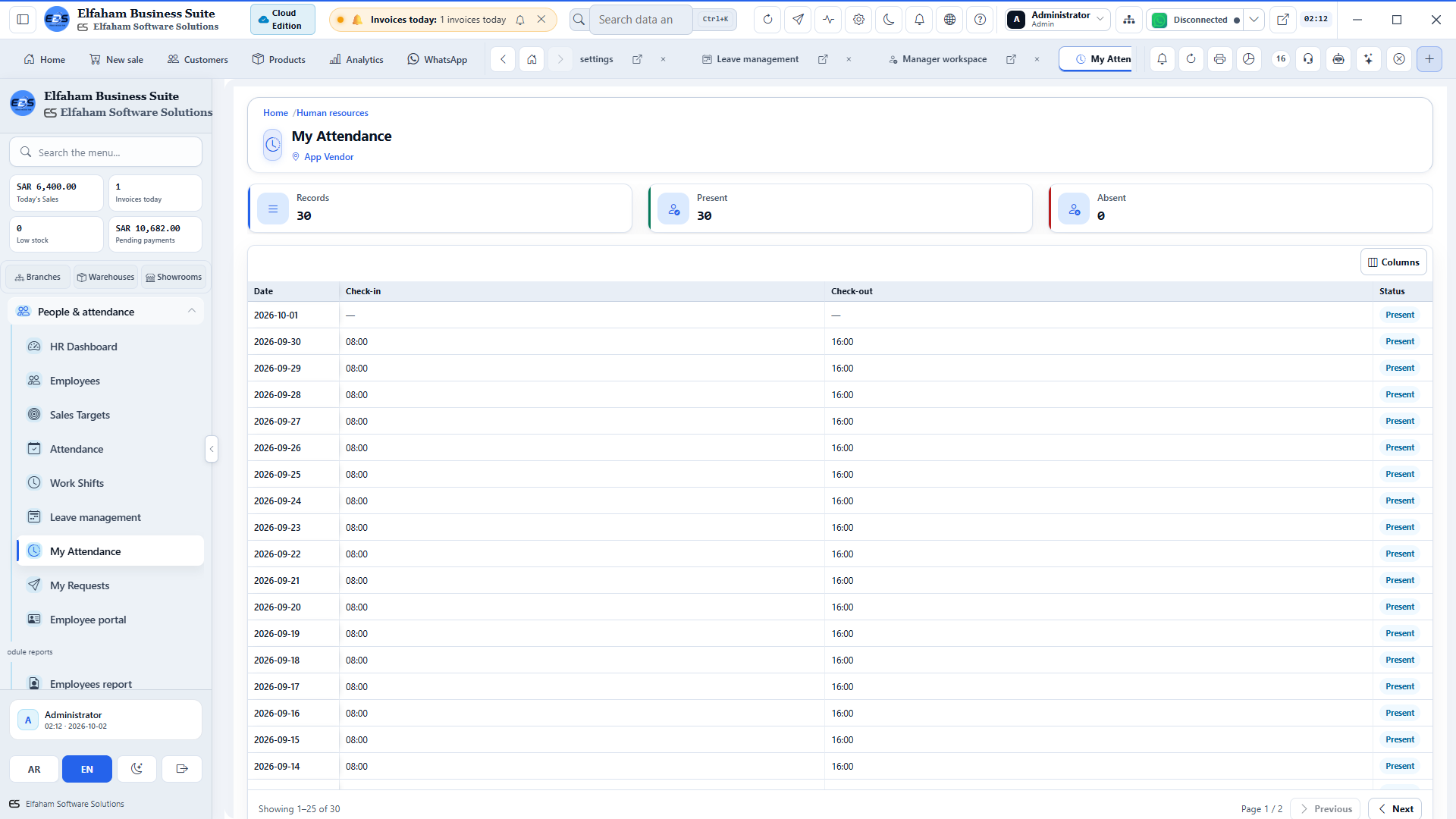
Task: Dismiss the Invoices today notification
Action: 541,20
